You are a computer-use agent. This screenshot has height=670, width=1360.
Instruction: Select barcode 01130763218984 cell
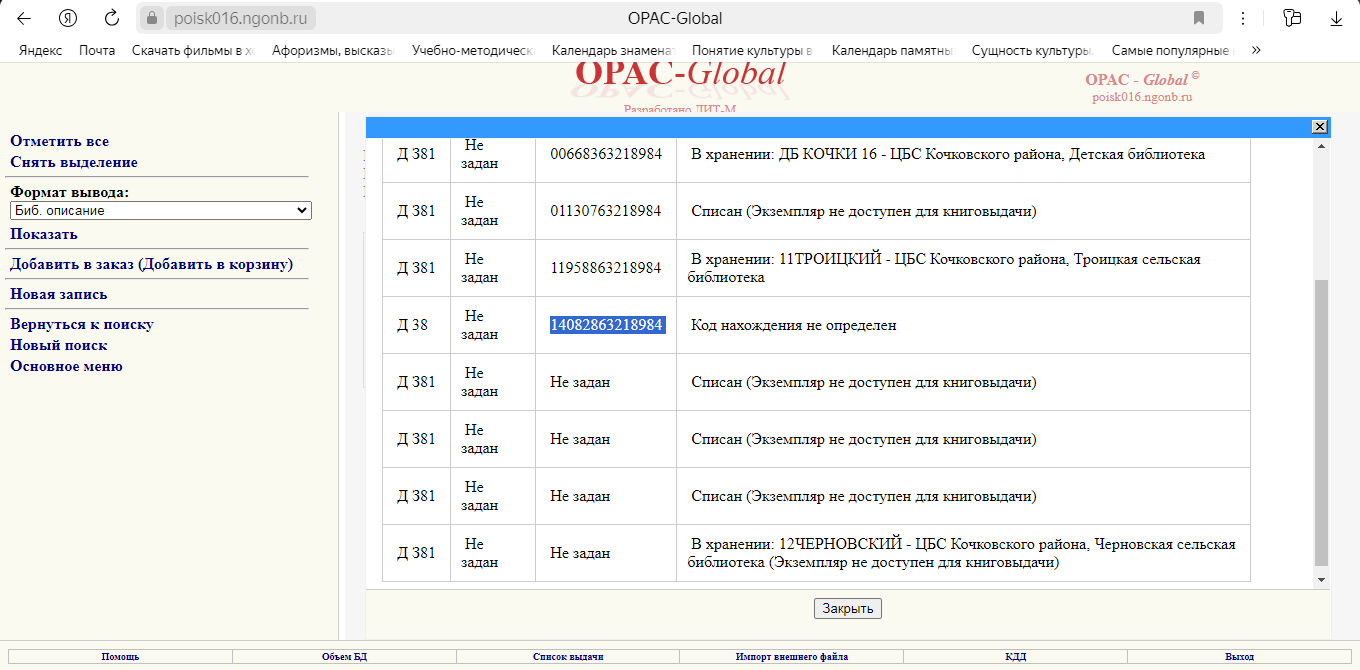click(606, 211)
